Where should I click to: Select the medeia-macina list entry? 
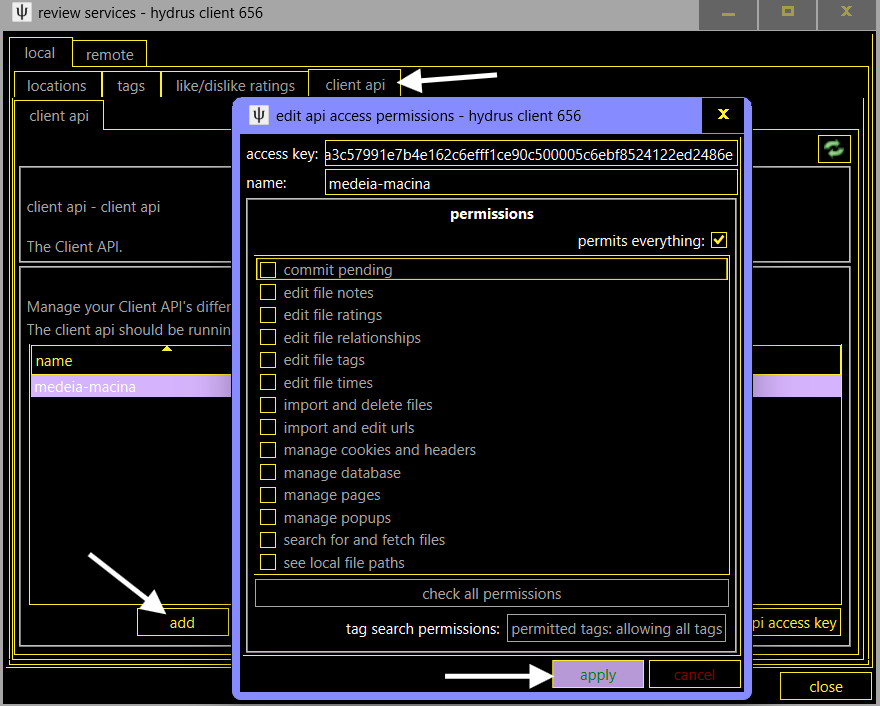pos(130,386)
